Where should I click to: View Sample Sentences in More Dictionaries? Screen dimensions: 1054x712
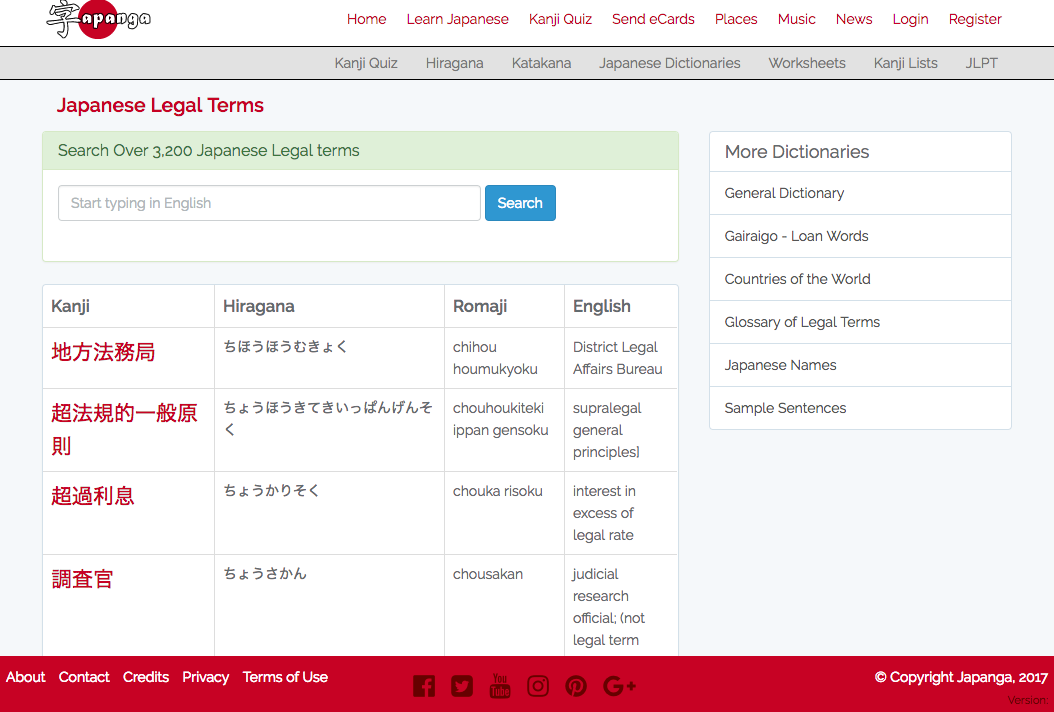click(x=785, y=408)
